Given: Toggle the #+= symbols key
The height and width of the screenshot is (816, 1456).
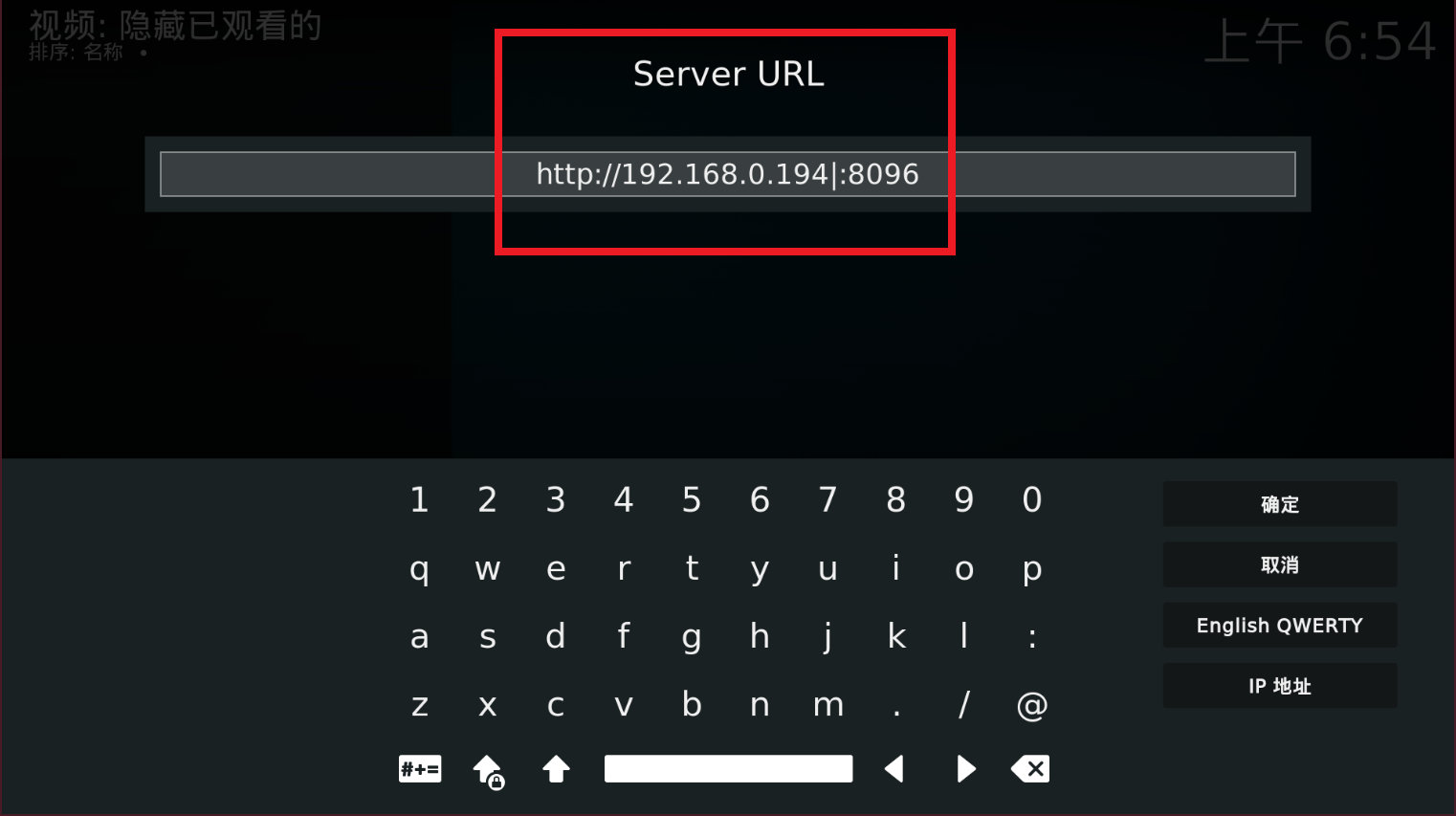Looking at the screenshot, I should coord(420,769).
